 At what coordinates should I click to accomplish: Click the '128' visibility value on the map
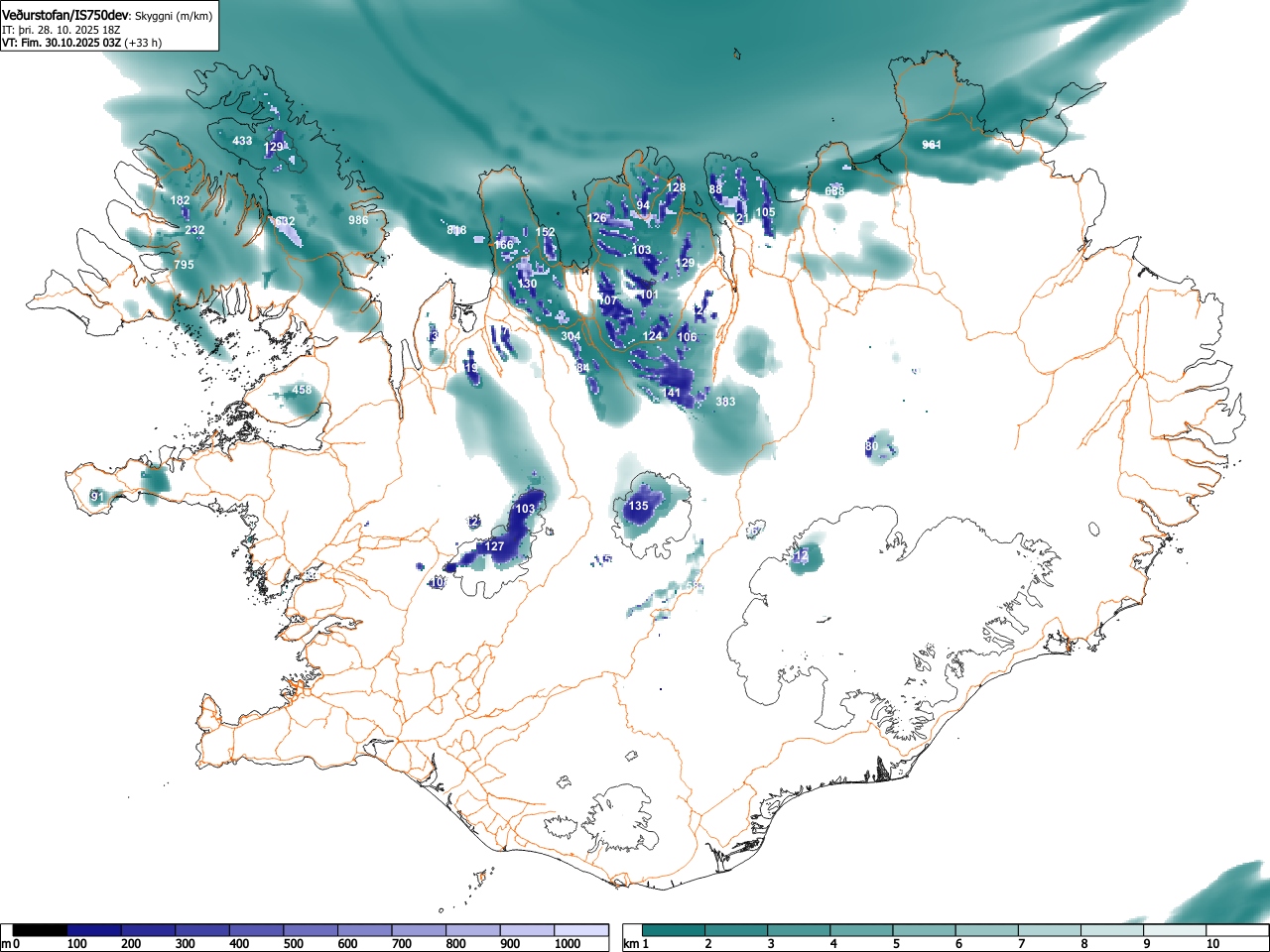[x=676, y=187]
